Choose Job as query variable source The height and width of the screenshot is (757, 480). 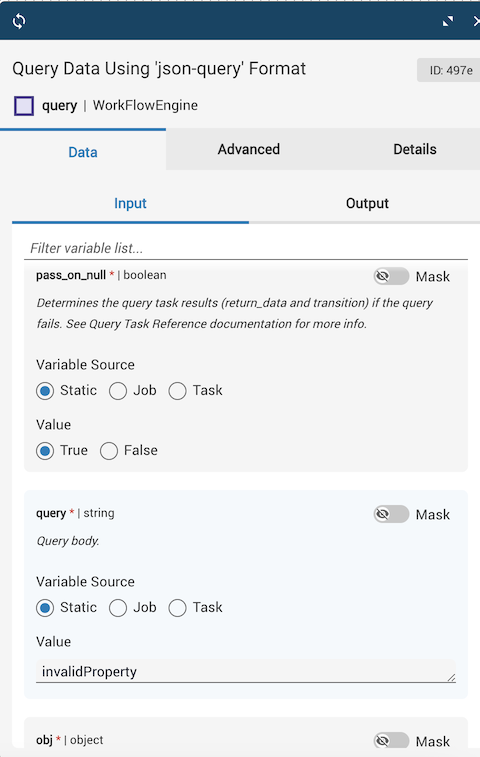[x=118, y=608]
